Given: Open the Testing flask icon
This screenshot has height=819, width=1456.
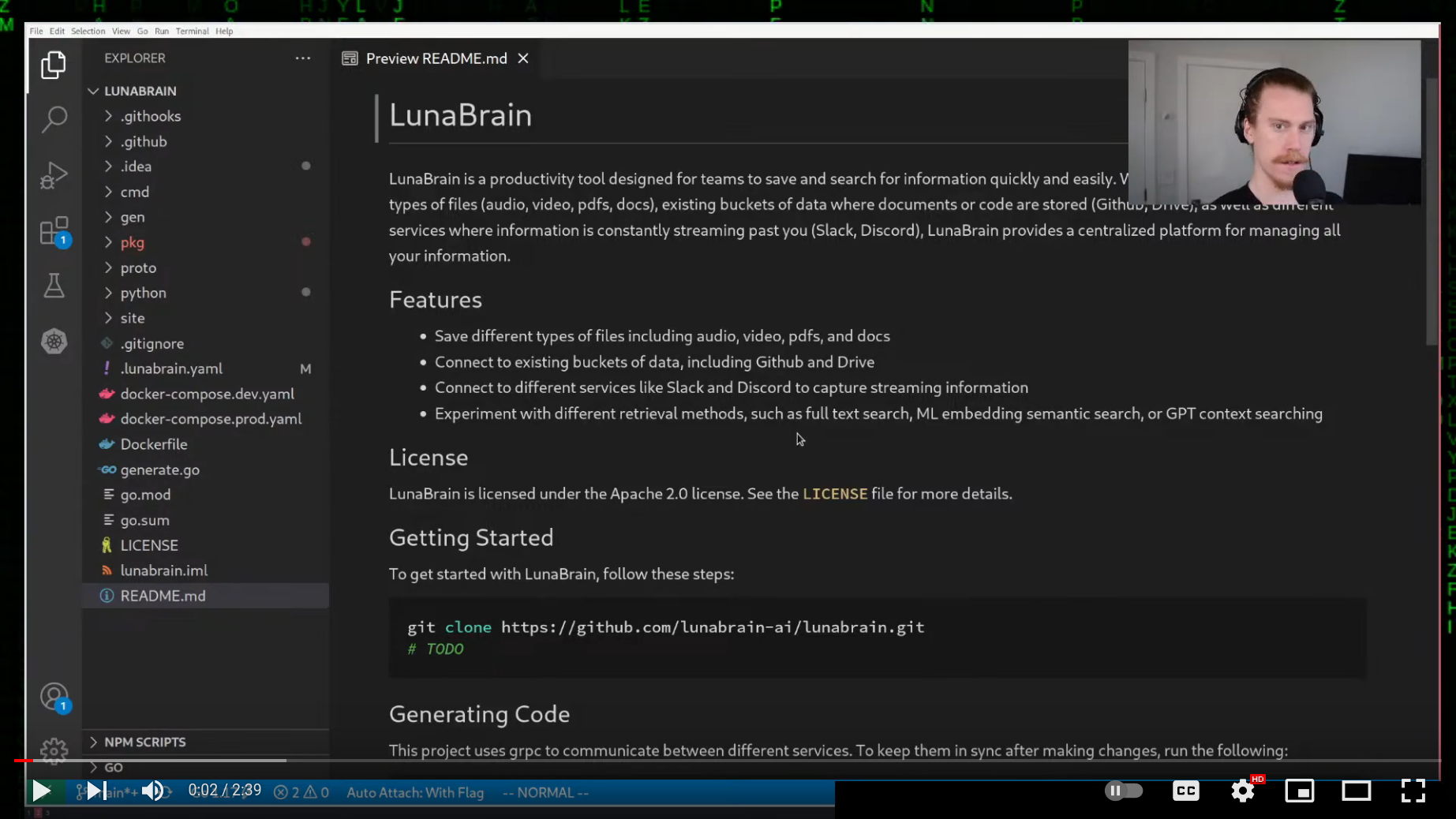Looking at the screenshot, I should (x=54, y=286).
